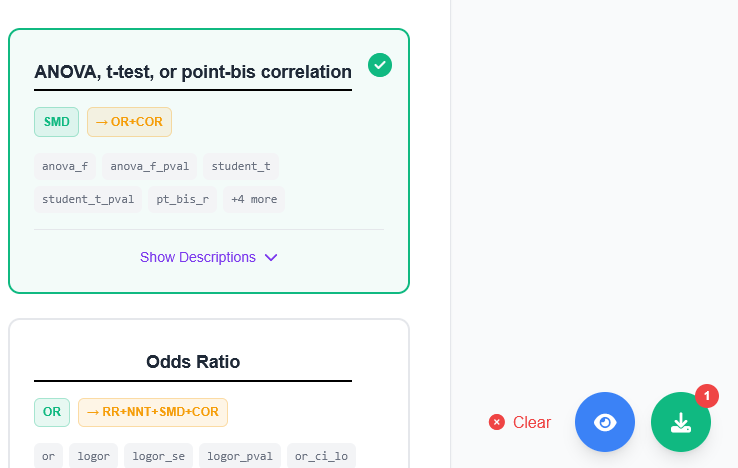Click the student_t_pval field tag

pyautogui.click(x=88, y=199)
